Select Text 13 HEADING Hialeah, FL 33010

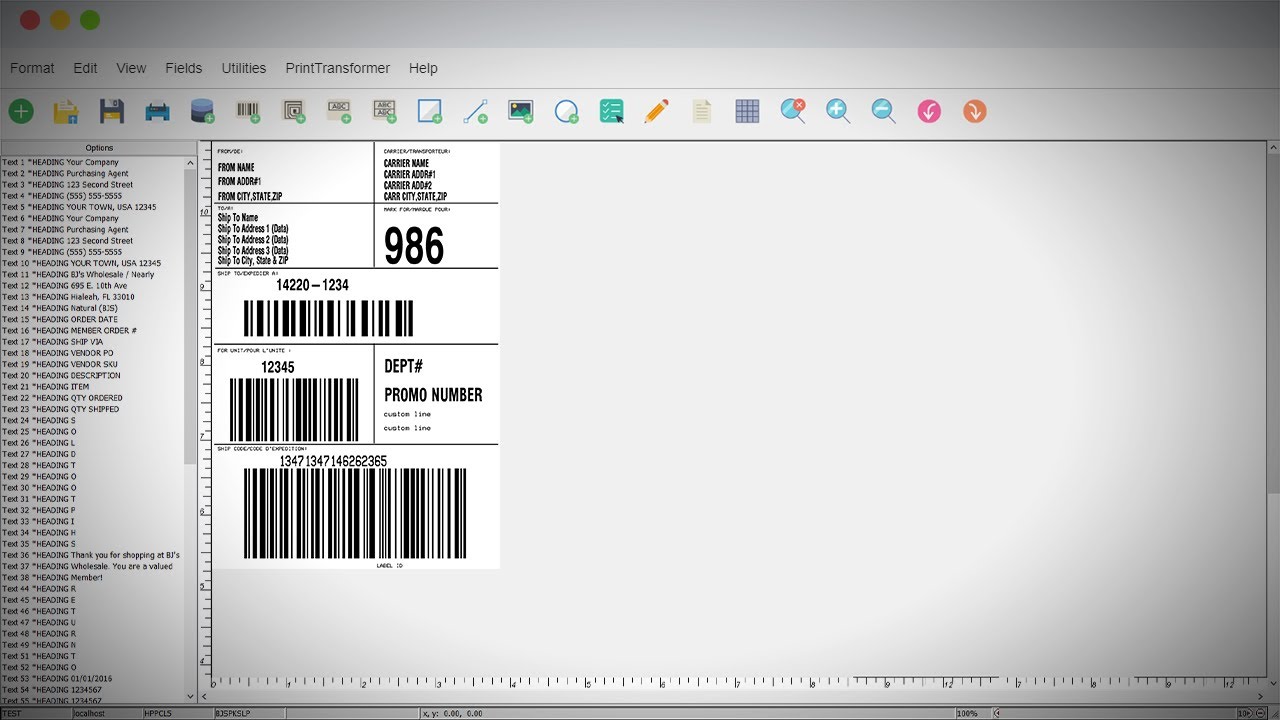pyautogui.click(x=92, y=297)
